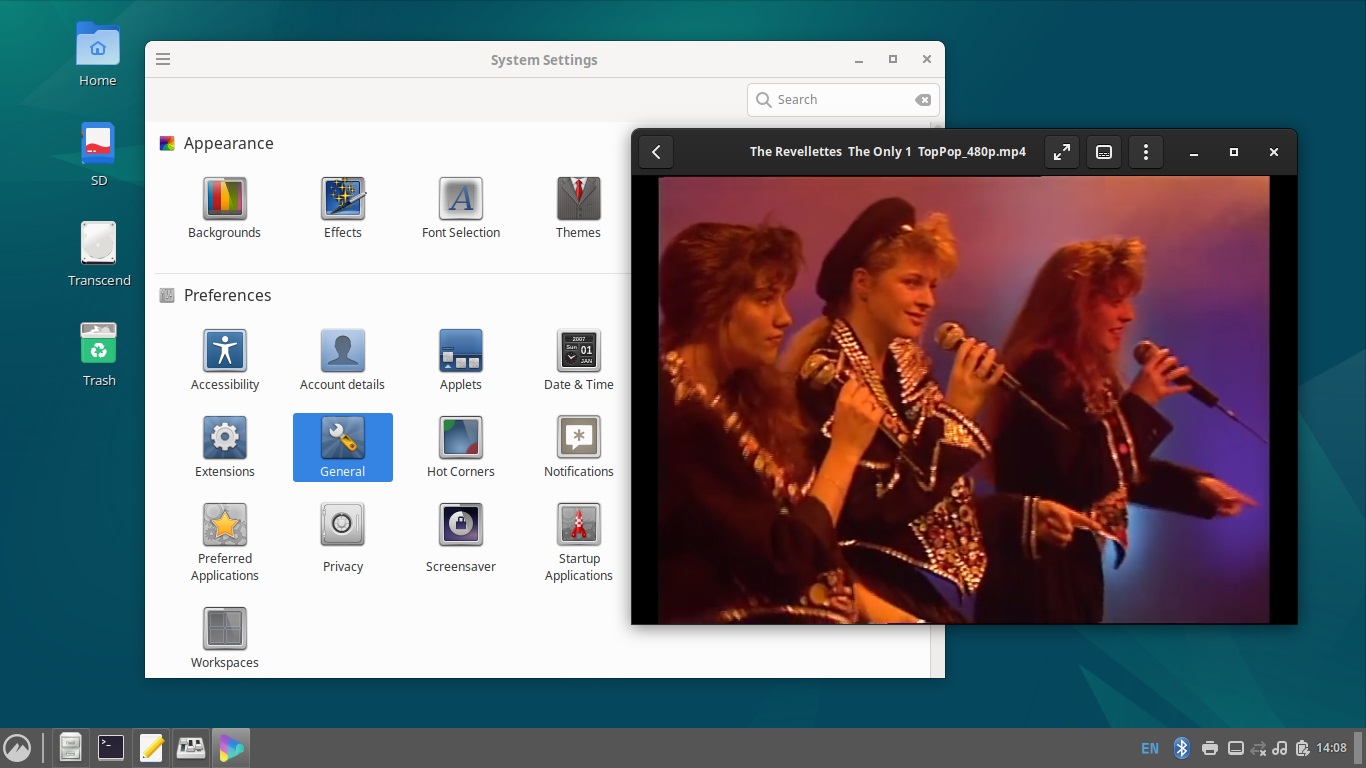The height and width of the screenshot is (768, 1366).
Task: Maximize the System Settings window
Action: tap(893, 60)
